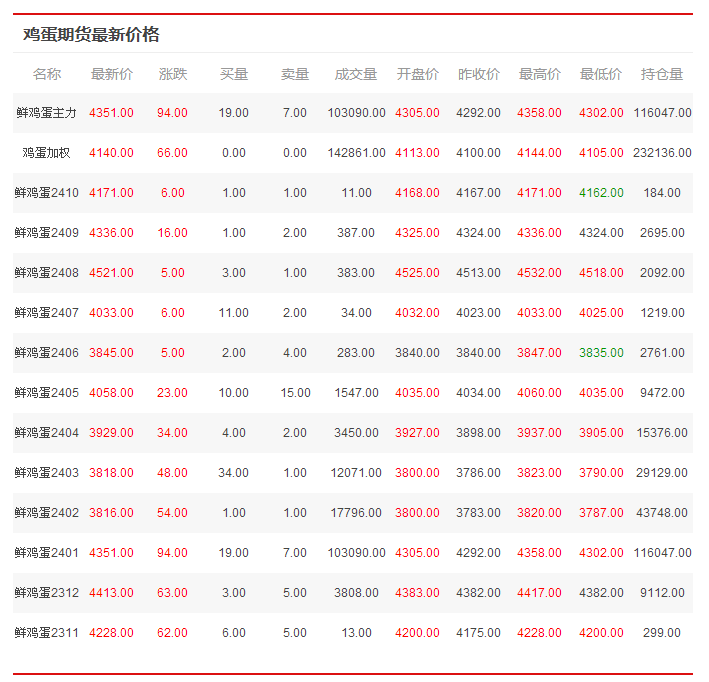Click the green 4162.00 lowest price cell
Screen dimensions: 709x682
[601, 193]
